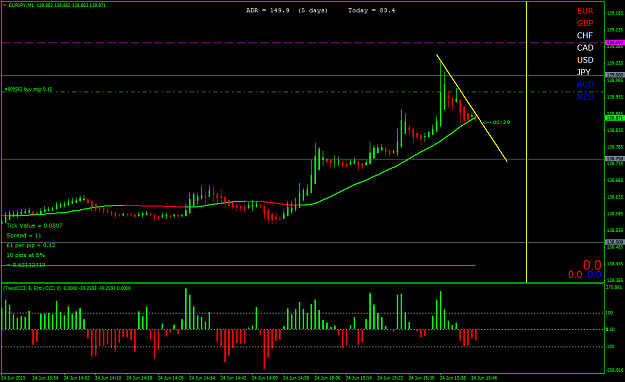Viewport: 625px width, 382px height.
Task: Click the = 0.63132418 value label
Action: click(26, 265)
